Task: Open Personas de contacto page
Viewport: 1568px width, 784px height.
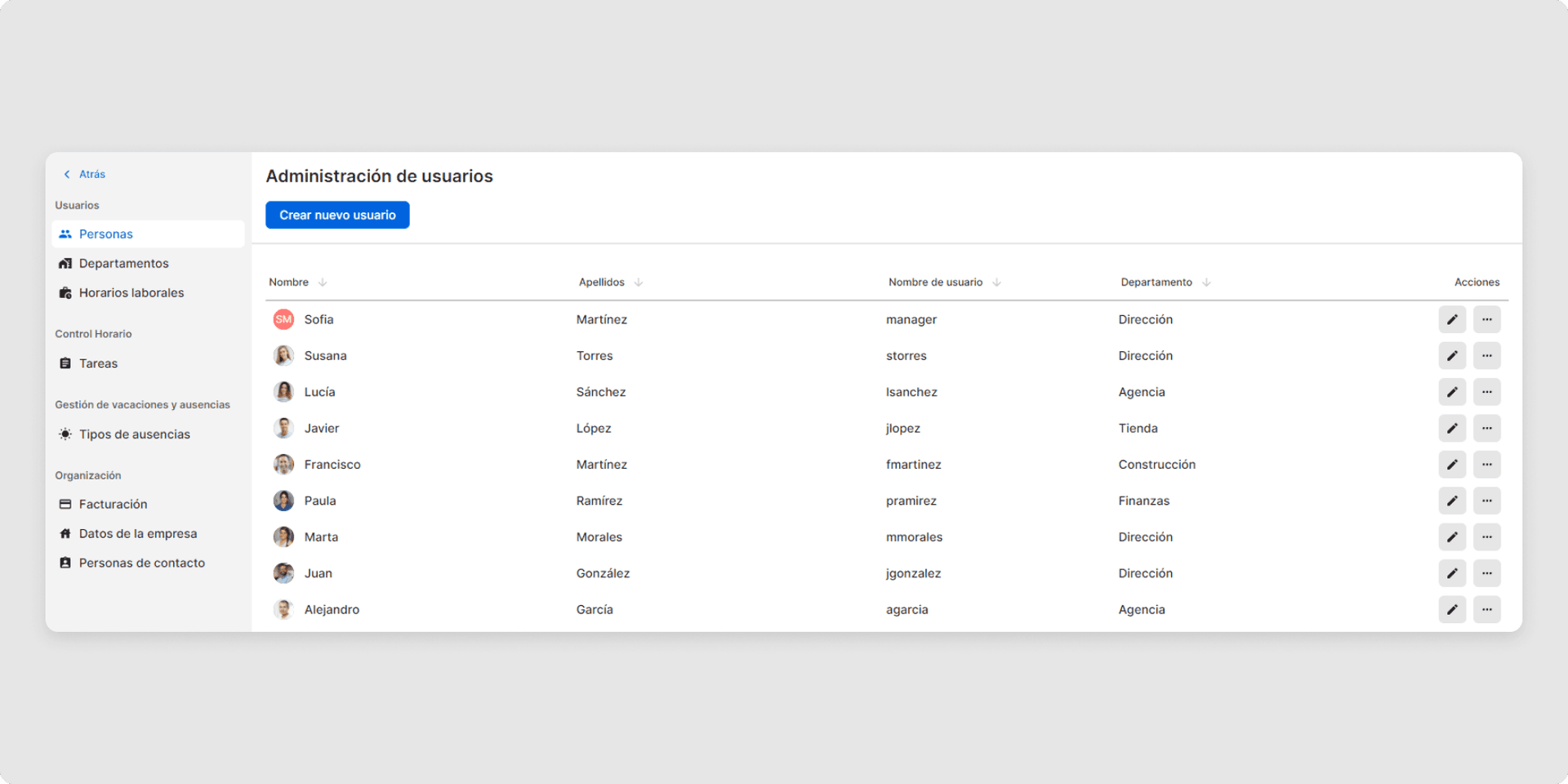Action: 141,563
